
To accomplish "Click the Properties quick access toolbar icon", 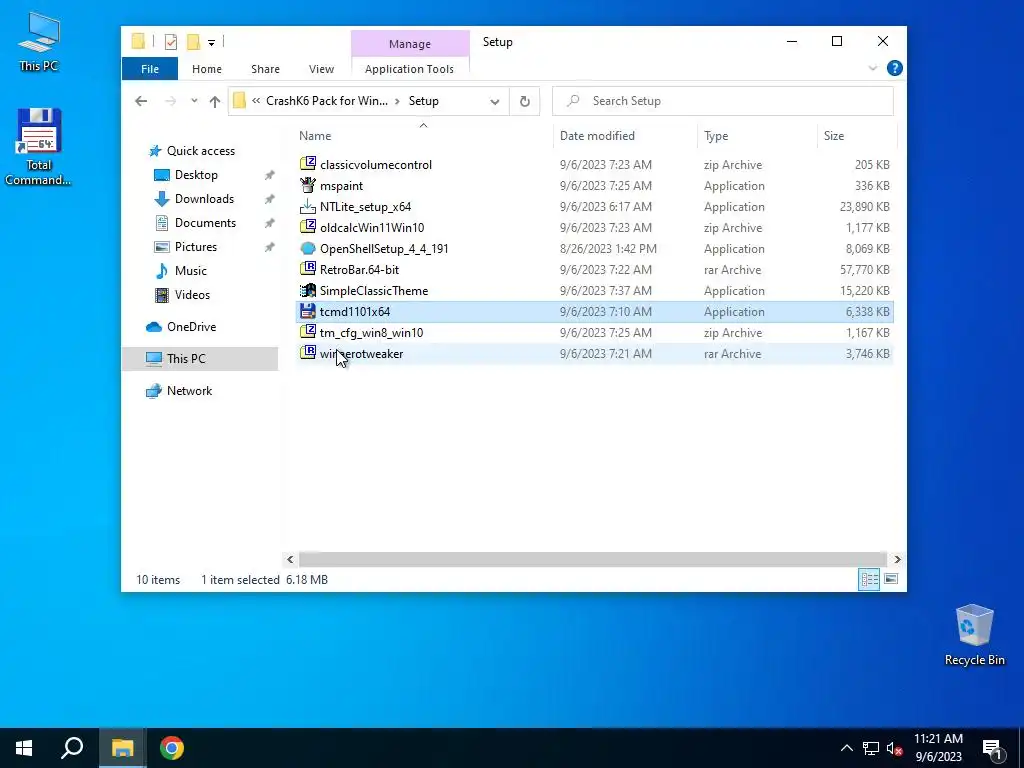I will coord(171,42).
